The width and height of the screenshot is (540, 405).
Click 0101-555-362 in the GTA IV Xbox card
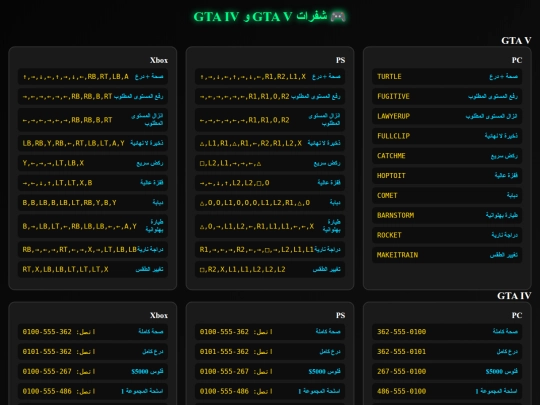(47, 352)
